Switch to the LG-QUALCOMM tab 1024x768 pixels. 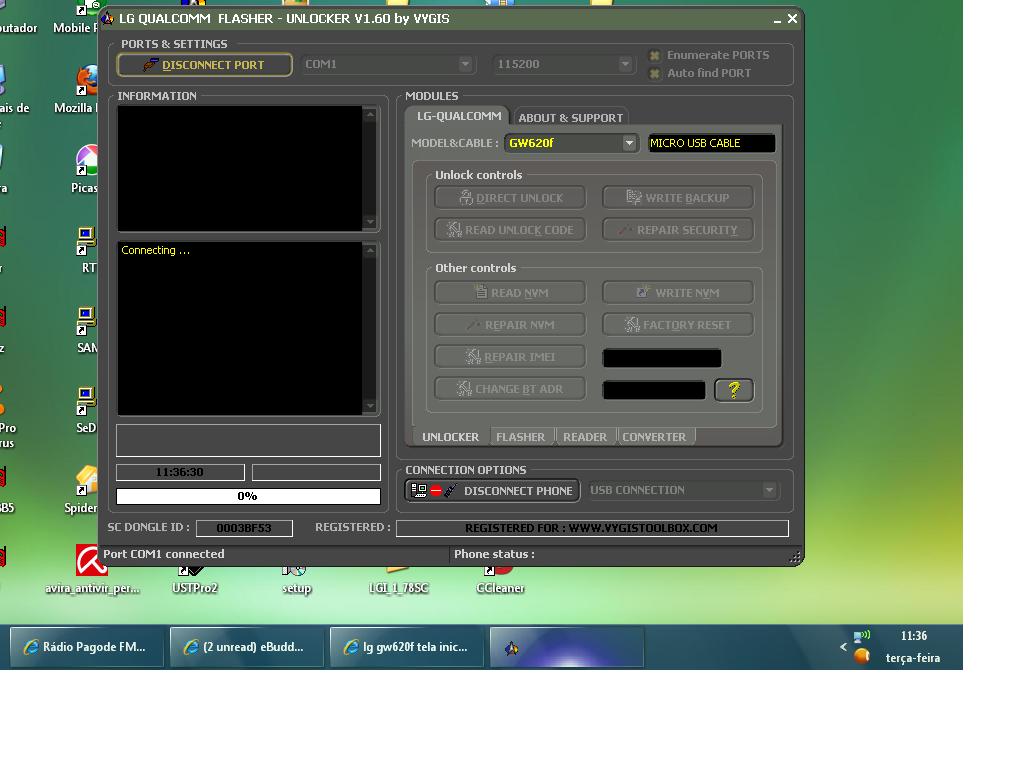coord(459,116)
